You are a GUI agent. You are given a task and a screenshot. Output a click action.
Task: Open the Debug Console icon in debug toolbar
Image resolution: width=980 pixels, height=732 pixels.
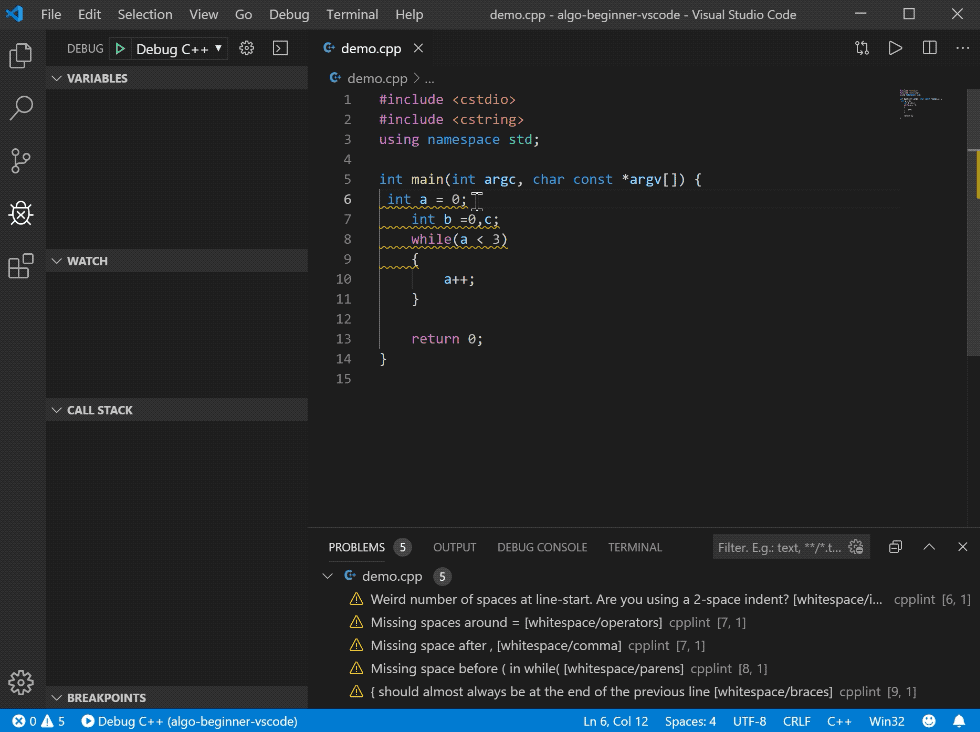tap(280, 48)
